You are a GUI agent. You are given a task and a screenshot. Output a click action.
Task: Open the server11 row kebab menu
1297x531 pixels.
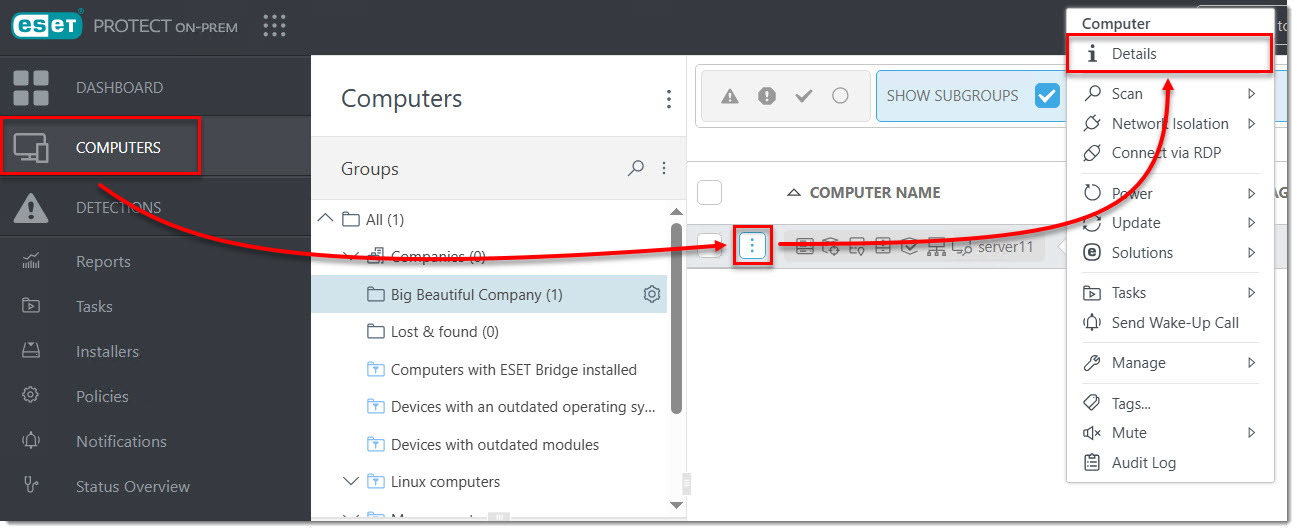click(752, 246)
